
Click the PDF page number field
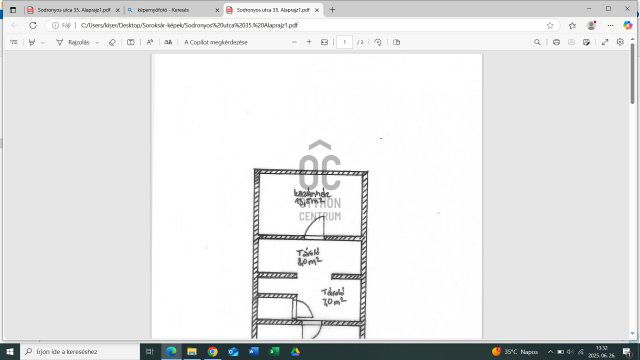pyautogui.click(x=344, y=42)
